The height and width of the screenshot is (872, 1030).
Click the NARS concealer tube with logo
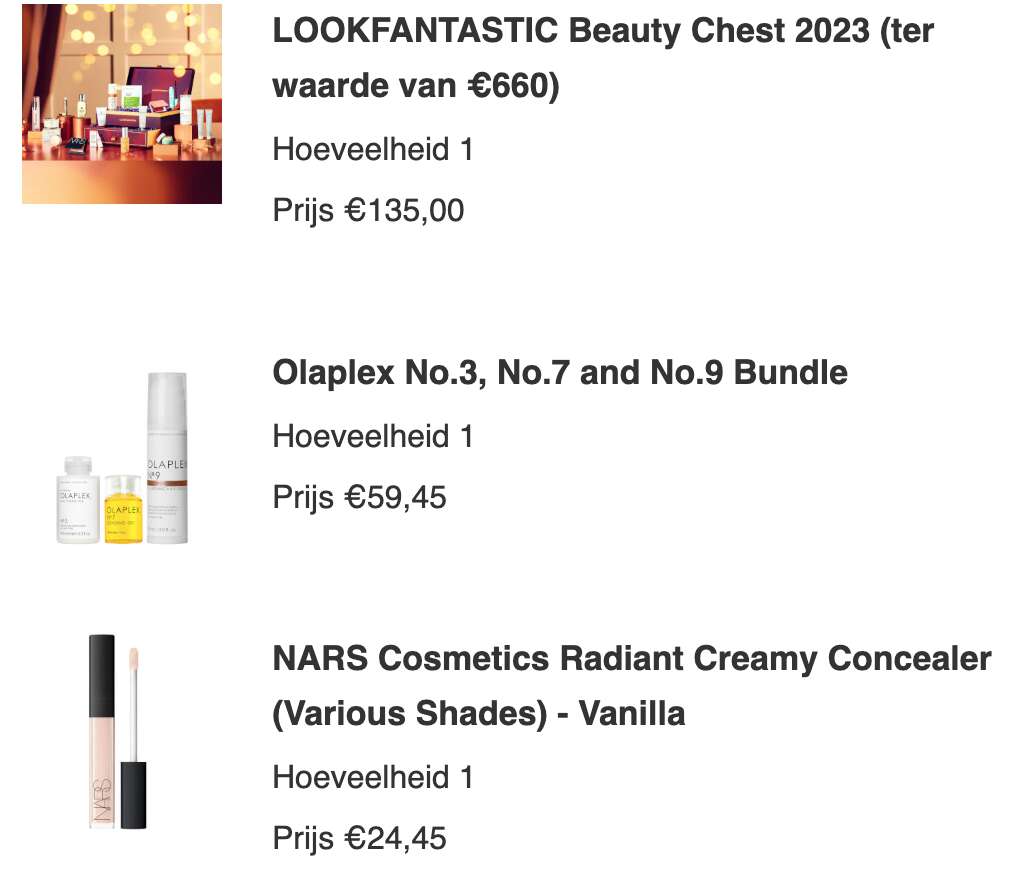tap(102, 731)
